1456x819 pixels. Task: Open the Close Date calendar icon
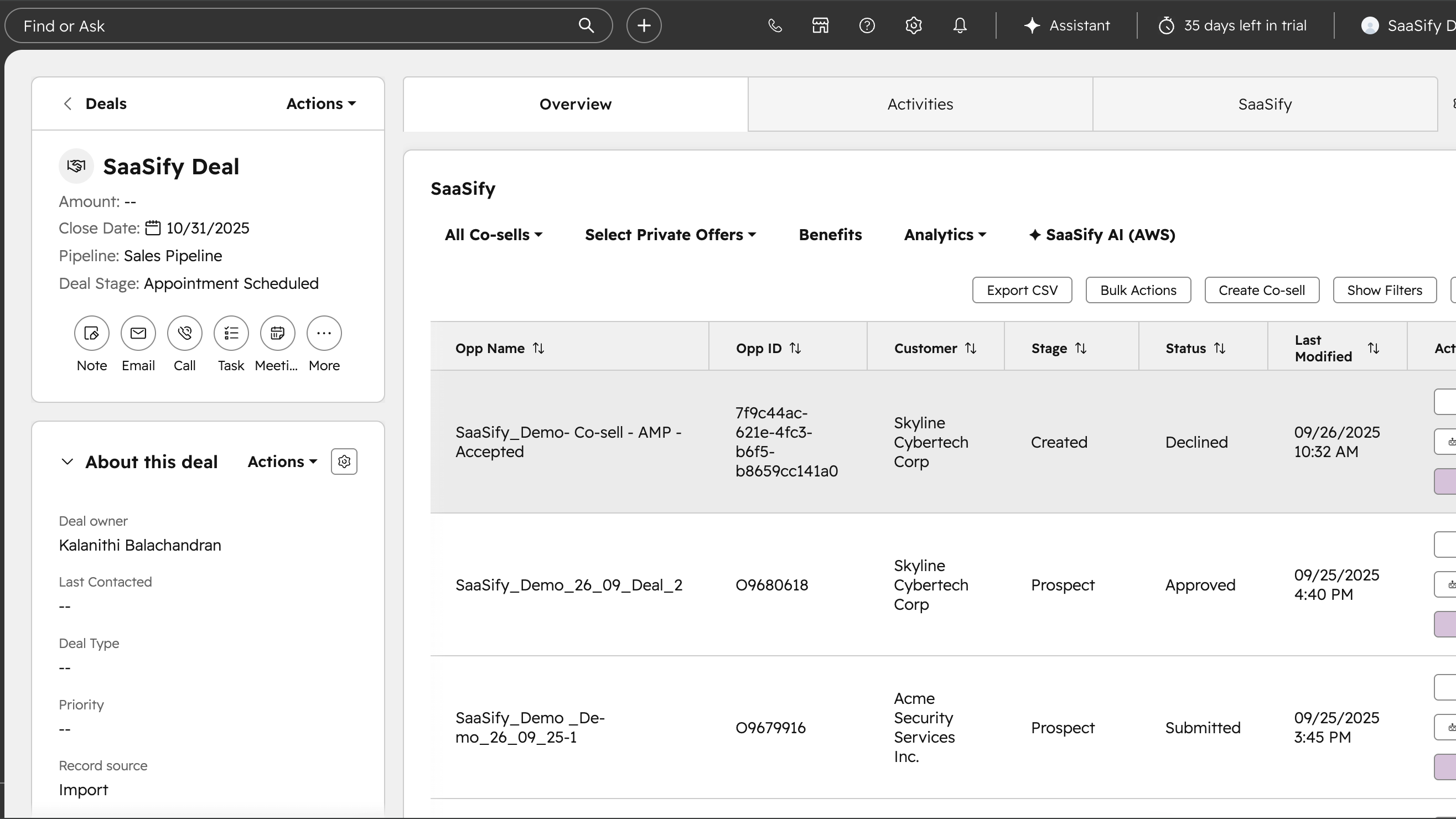(x=153, y=228)
